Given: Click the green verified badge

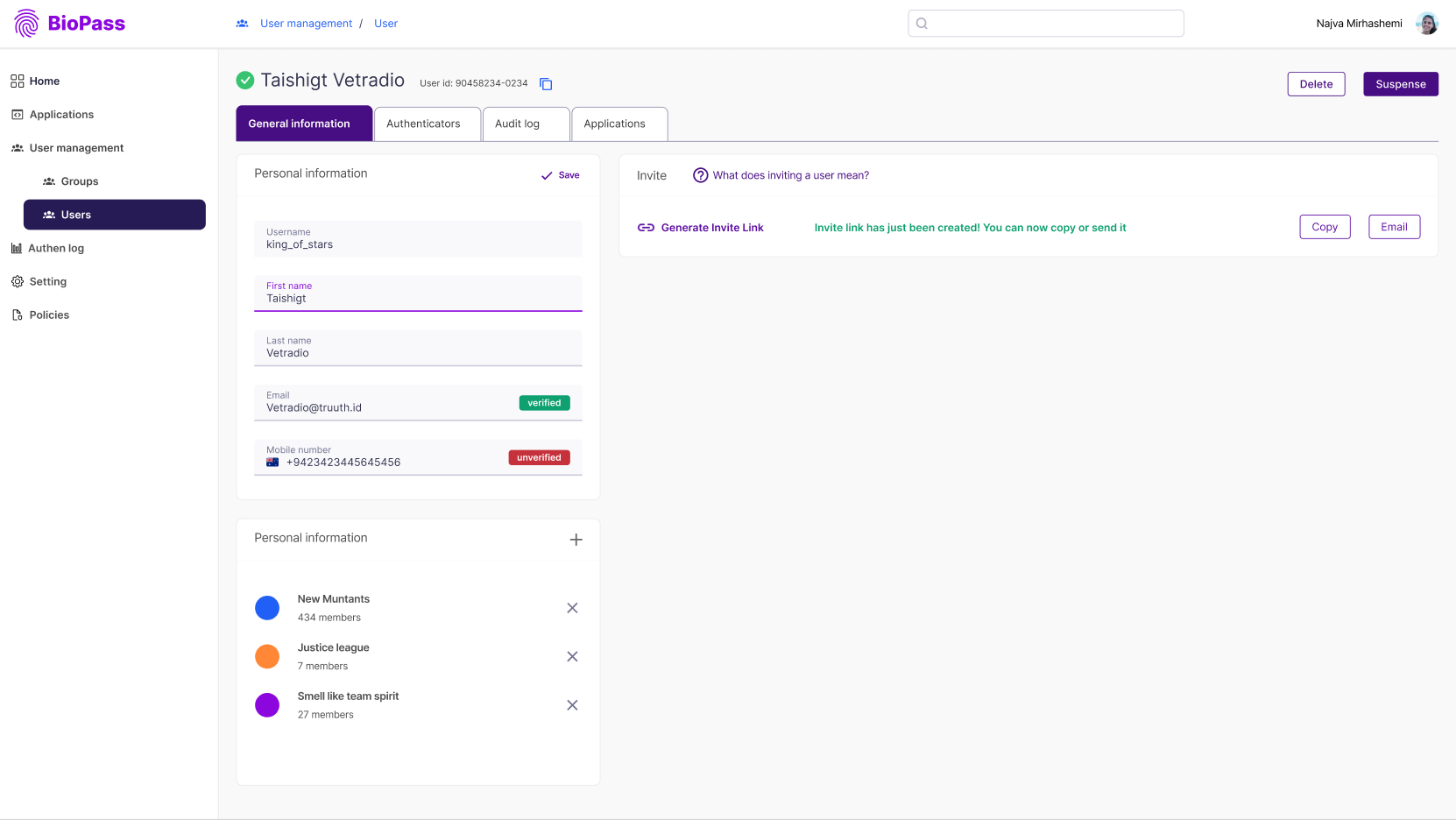Looking at the screenshot, I should click(x=545, y=403).
